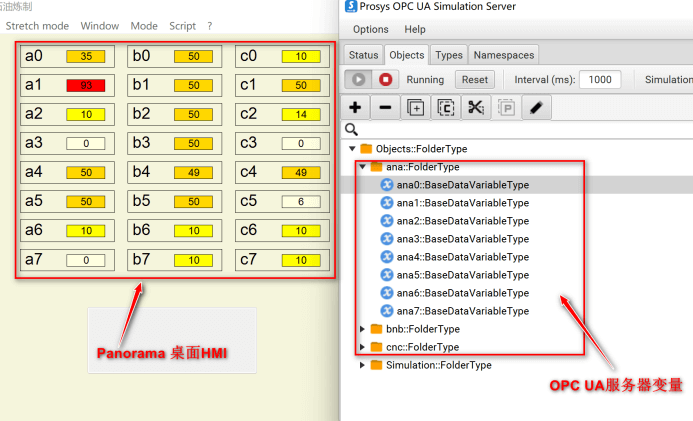The image size is (693, 421).
Task: Click the Reset button
Action: (475, 79)
